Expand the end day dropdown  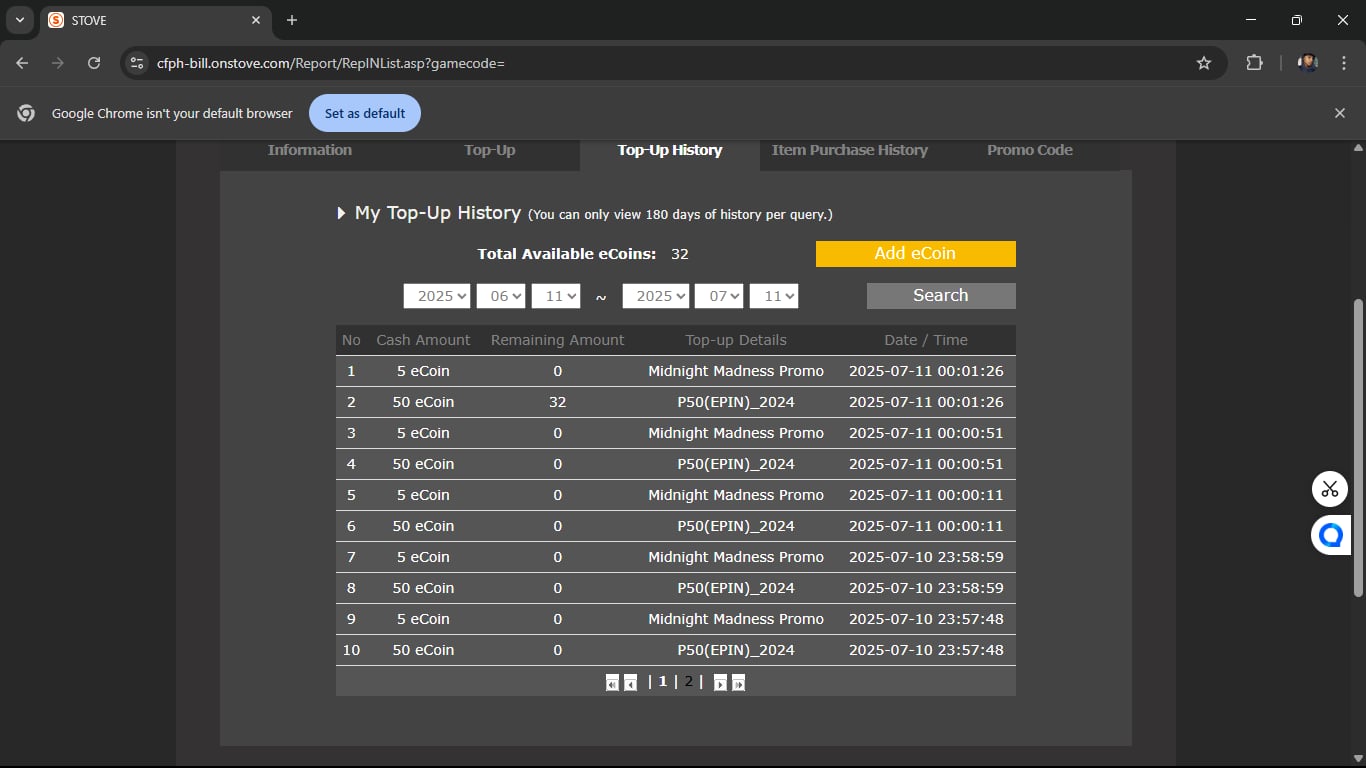click(x=773, y=296)
